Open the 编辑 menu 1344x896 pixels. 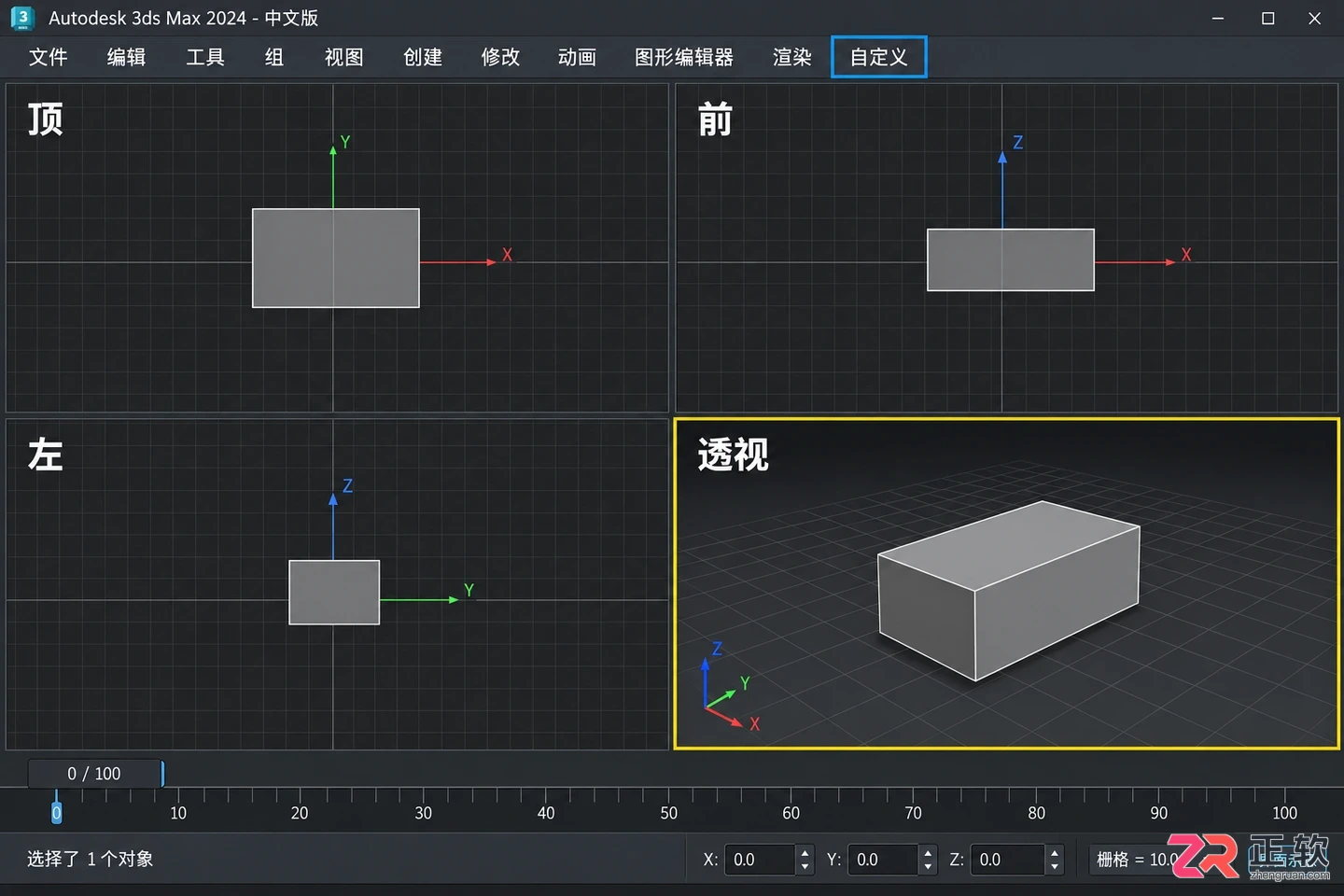point(127,58)
